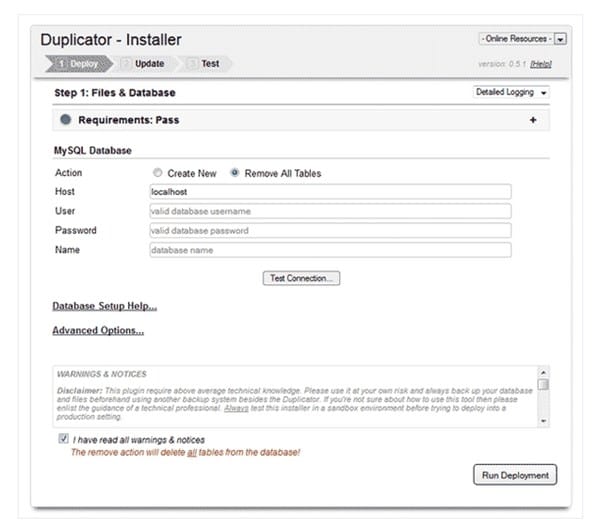Select the Remove All Tables radio button
The width and height of the screenshot is (600, 530).
[235, 173]
